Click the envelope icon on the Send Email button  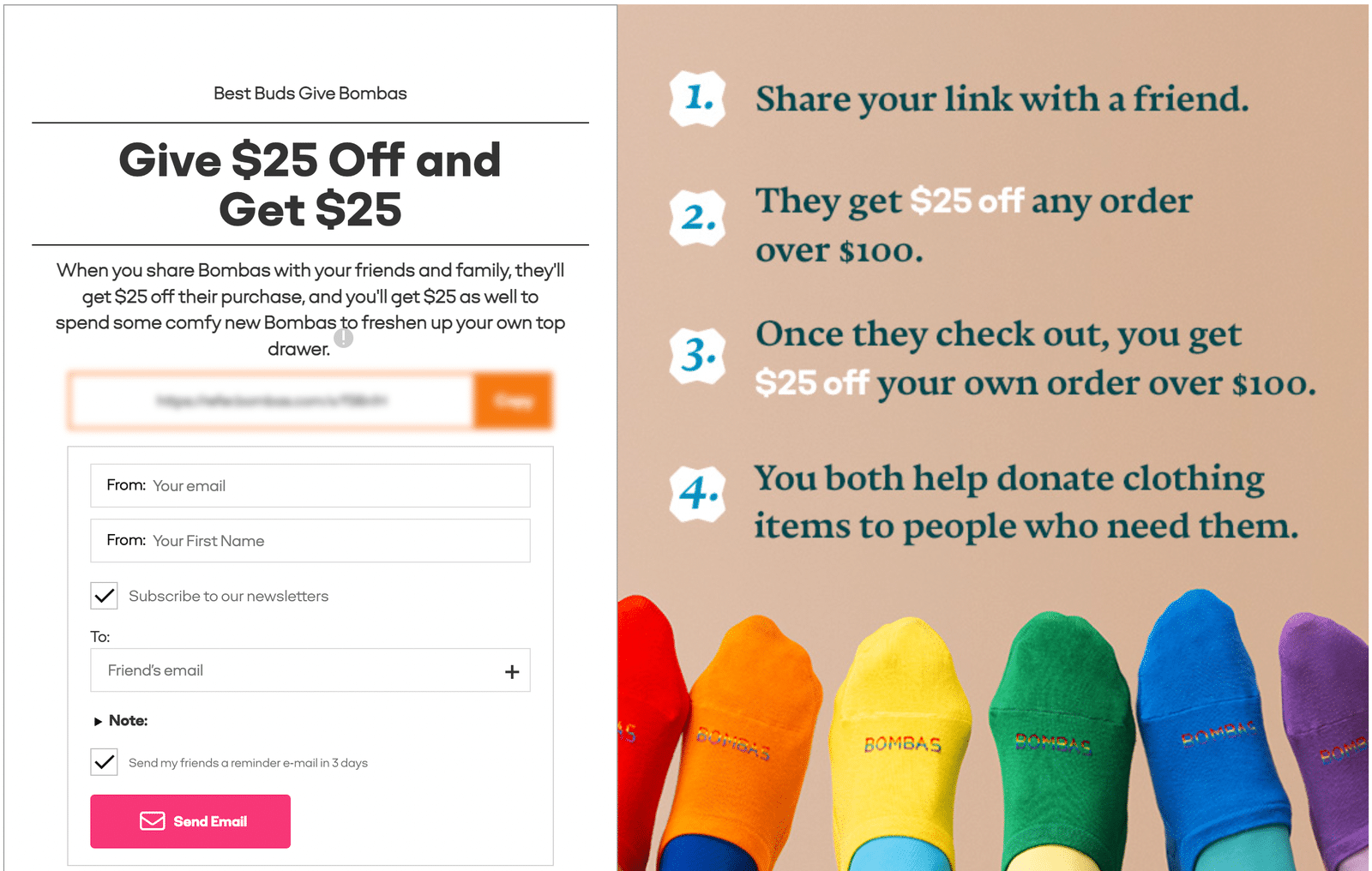[152, 821]
